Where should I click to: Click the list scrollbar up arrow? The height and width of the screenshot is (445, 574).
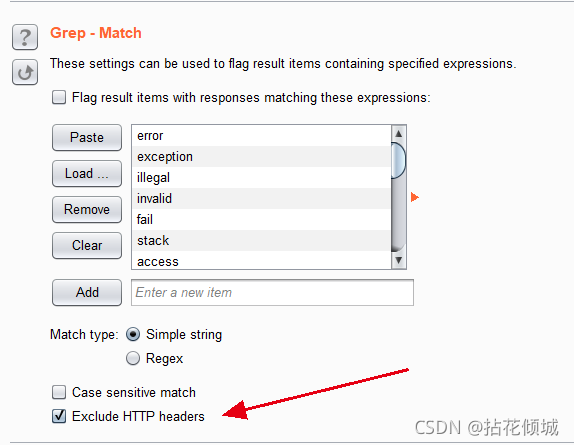click(399, 134)
